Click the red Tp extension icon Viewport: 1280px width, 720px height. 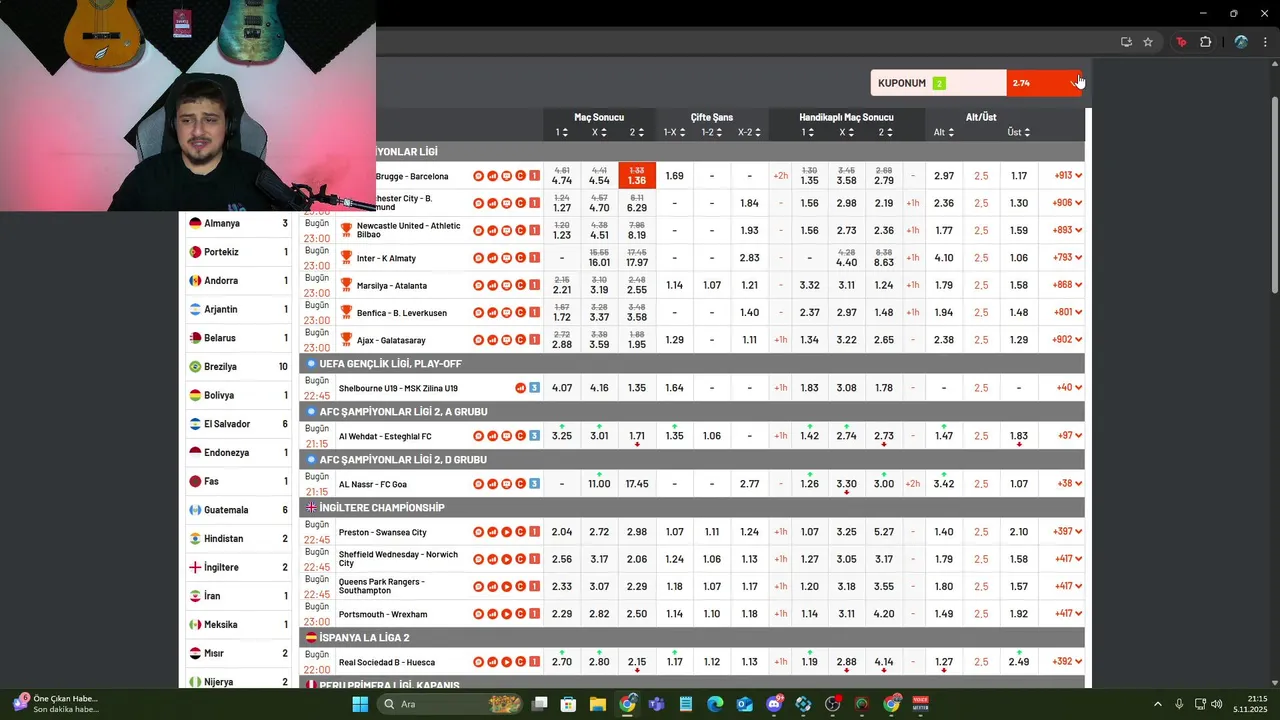tap(1181, 42)
